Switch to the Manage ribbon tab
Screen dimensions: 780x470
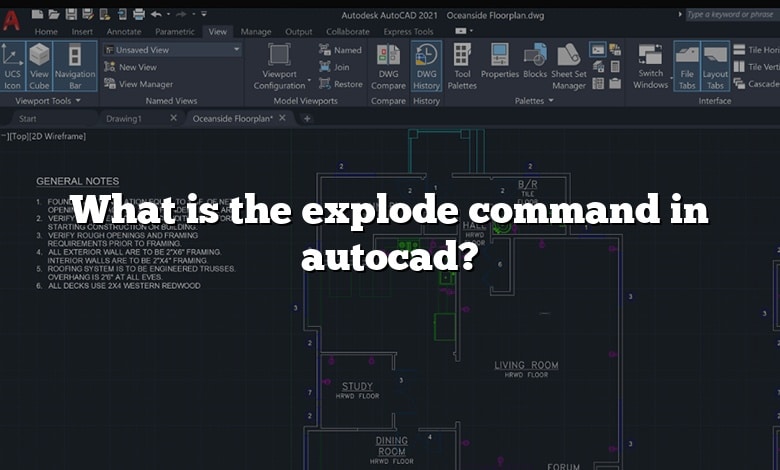point(255,32)
